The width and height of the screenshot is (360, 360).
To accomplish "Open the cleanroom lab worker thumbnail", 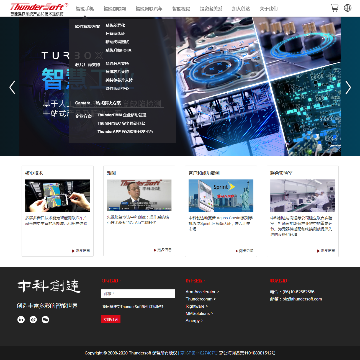I will (302, 195).
